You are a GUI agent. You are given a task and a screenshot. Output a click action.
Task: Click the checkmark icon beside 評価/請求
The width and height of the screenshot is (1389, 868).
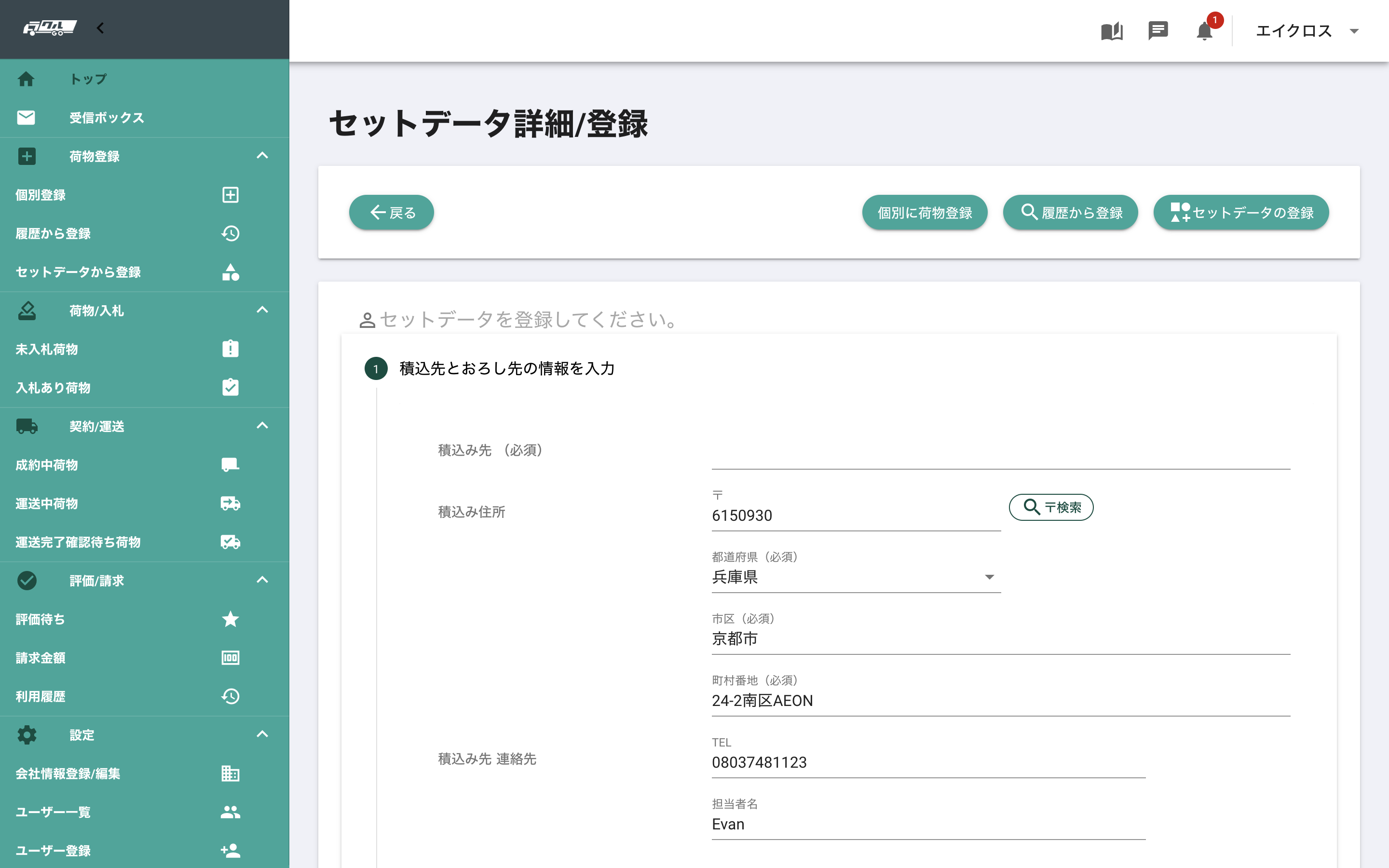tap(27, 581)
